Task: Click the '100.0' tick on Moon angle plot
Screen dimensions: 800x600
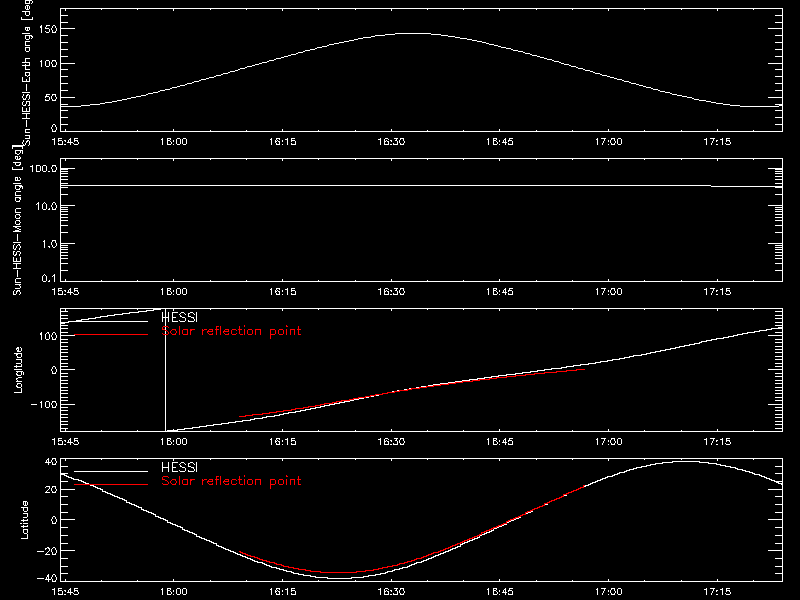Action: tap(43, 168)
